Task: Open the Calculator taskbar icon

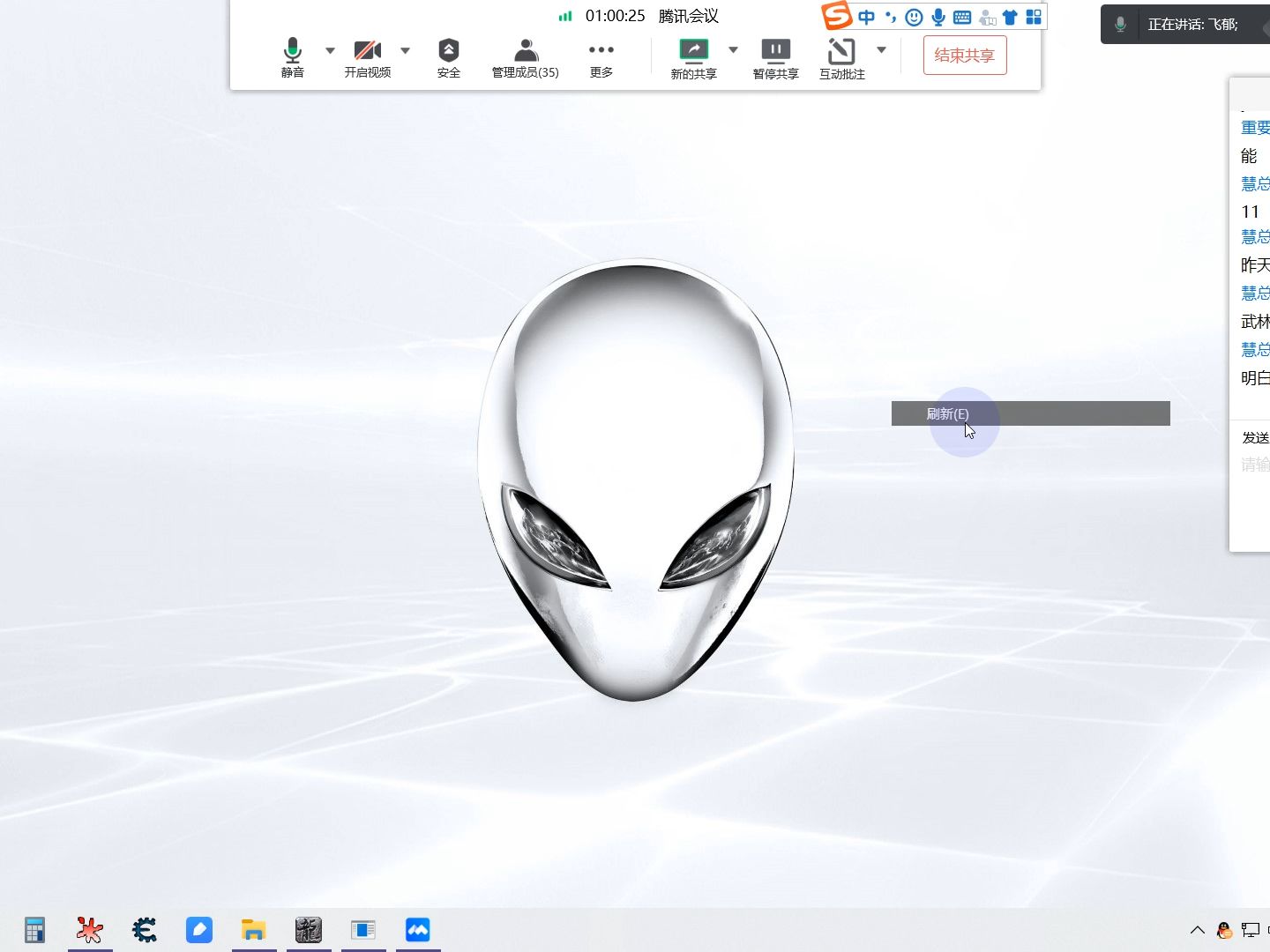Action: pyautogui.click(x=34, y=930)
